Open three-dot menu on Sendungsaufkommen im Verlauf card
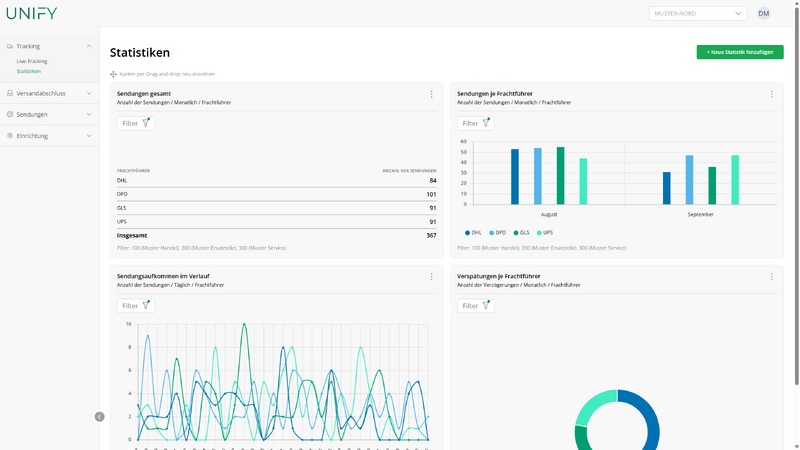Screen dimensions: 800x450 (x=431, y=277)
